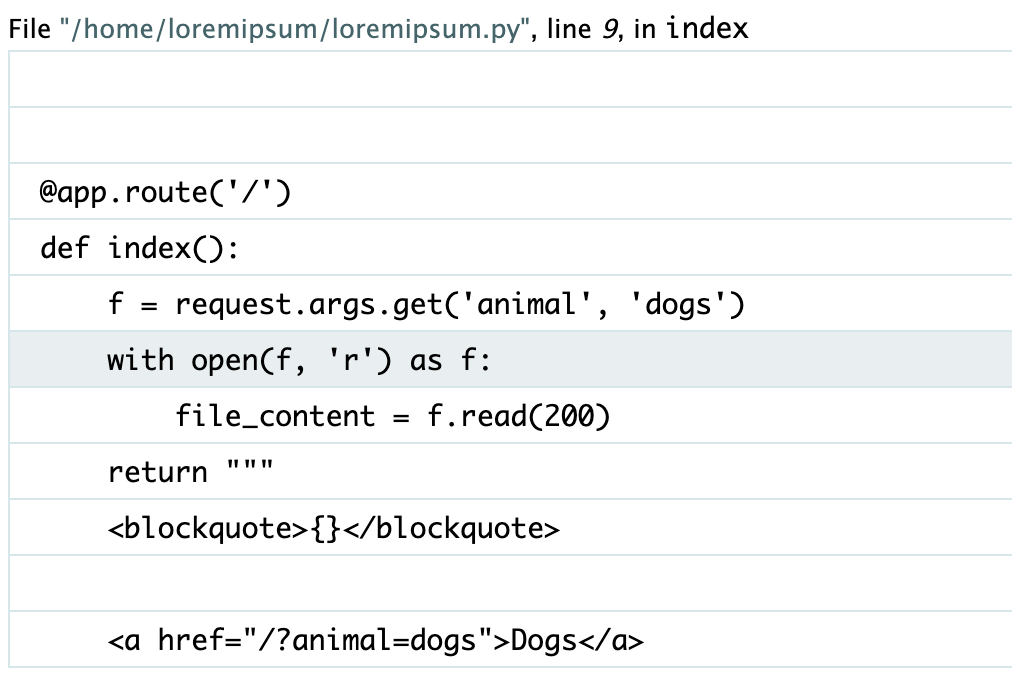Click the first empty row in traceback

coord(511,79)
